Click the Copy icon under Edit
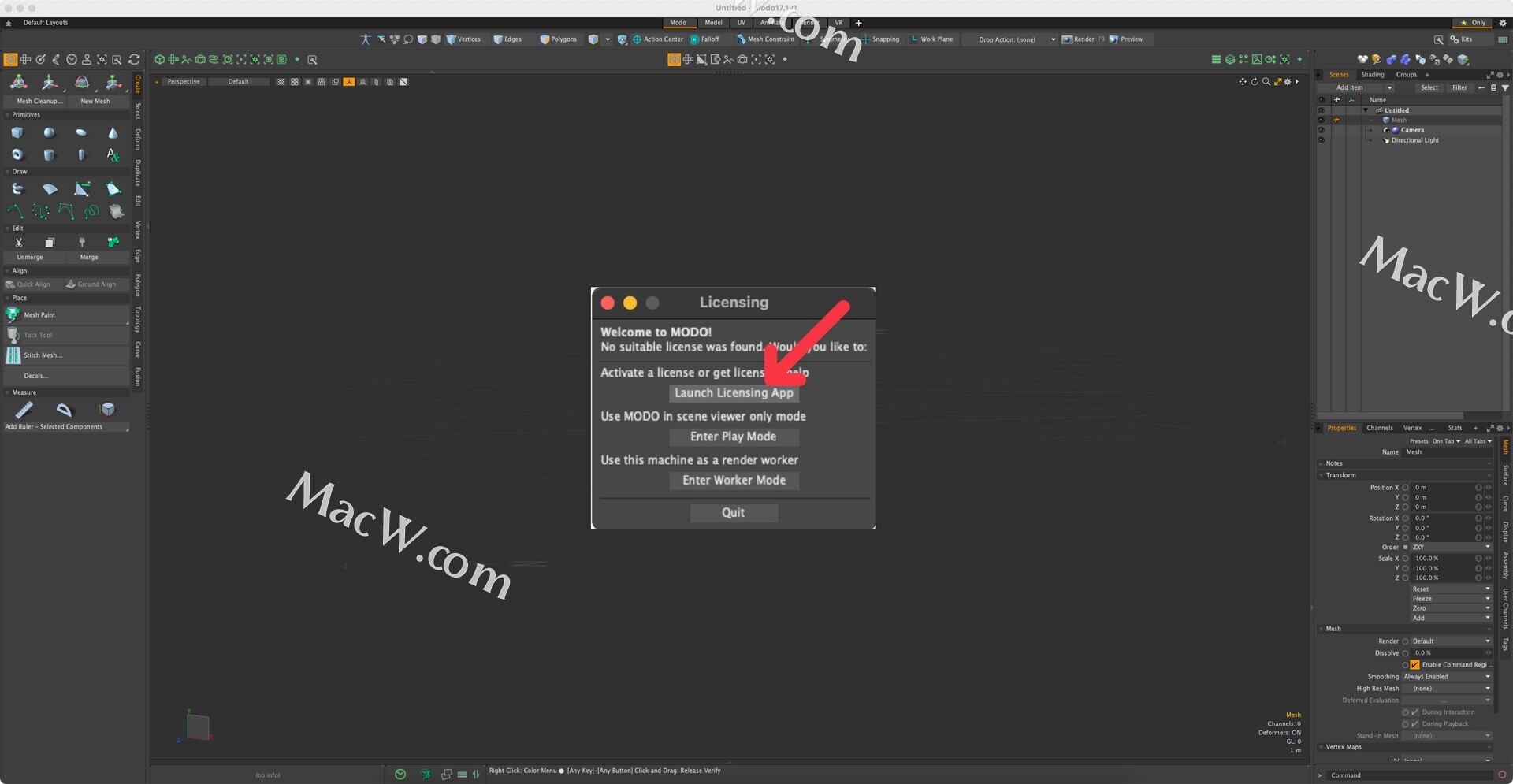The height and width of the screenshot is (784, 1513). pyautogui.click(x=50, y=242)
